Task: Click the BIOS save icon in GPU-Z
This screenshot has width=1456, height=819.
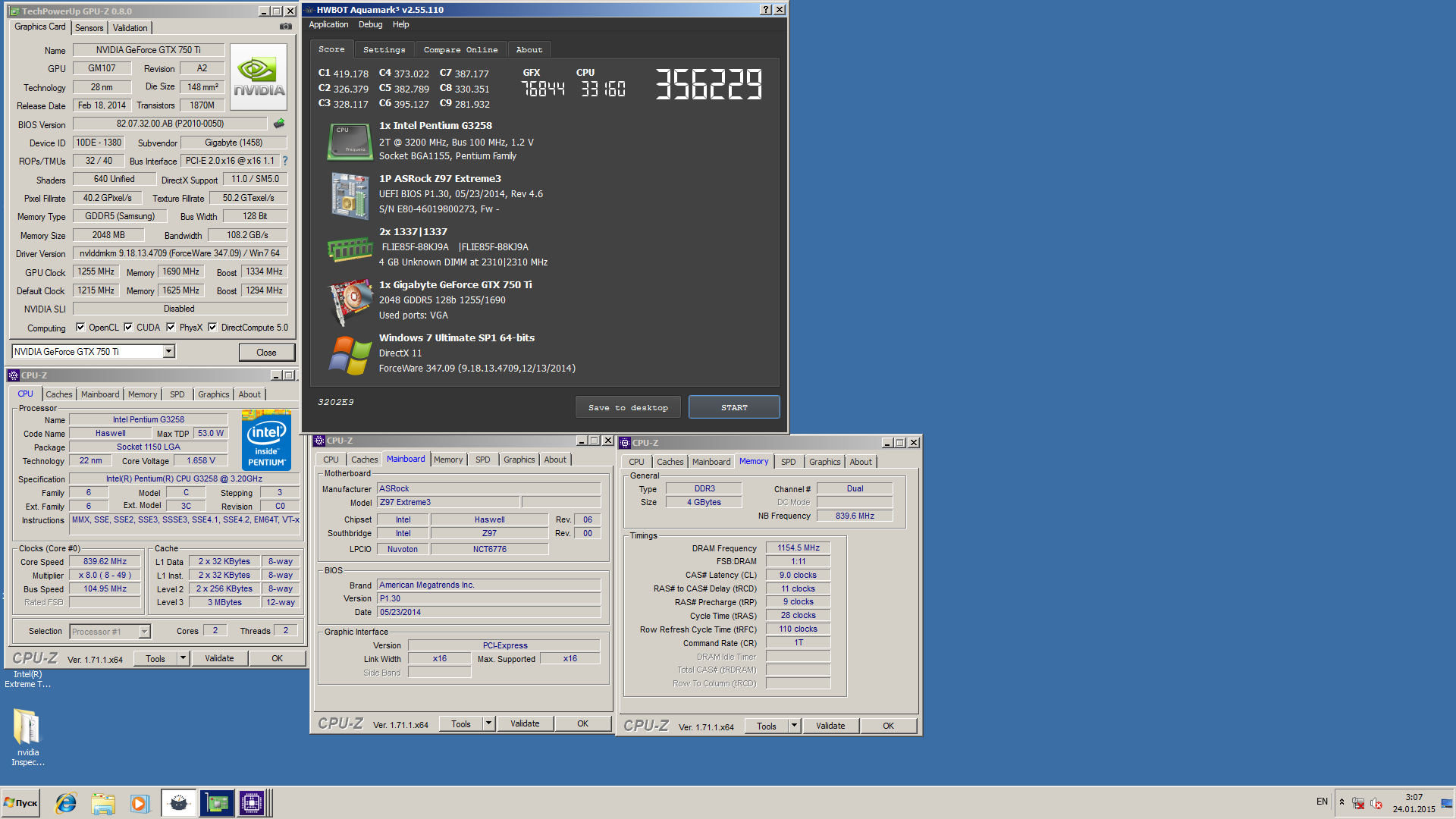Action: click(279, 124)
